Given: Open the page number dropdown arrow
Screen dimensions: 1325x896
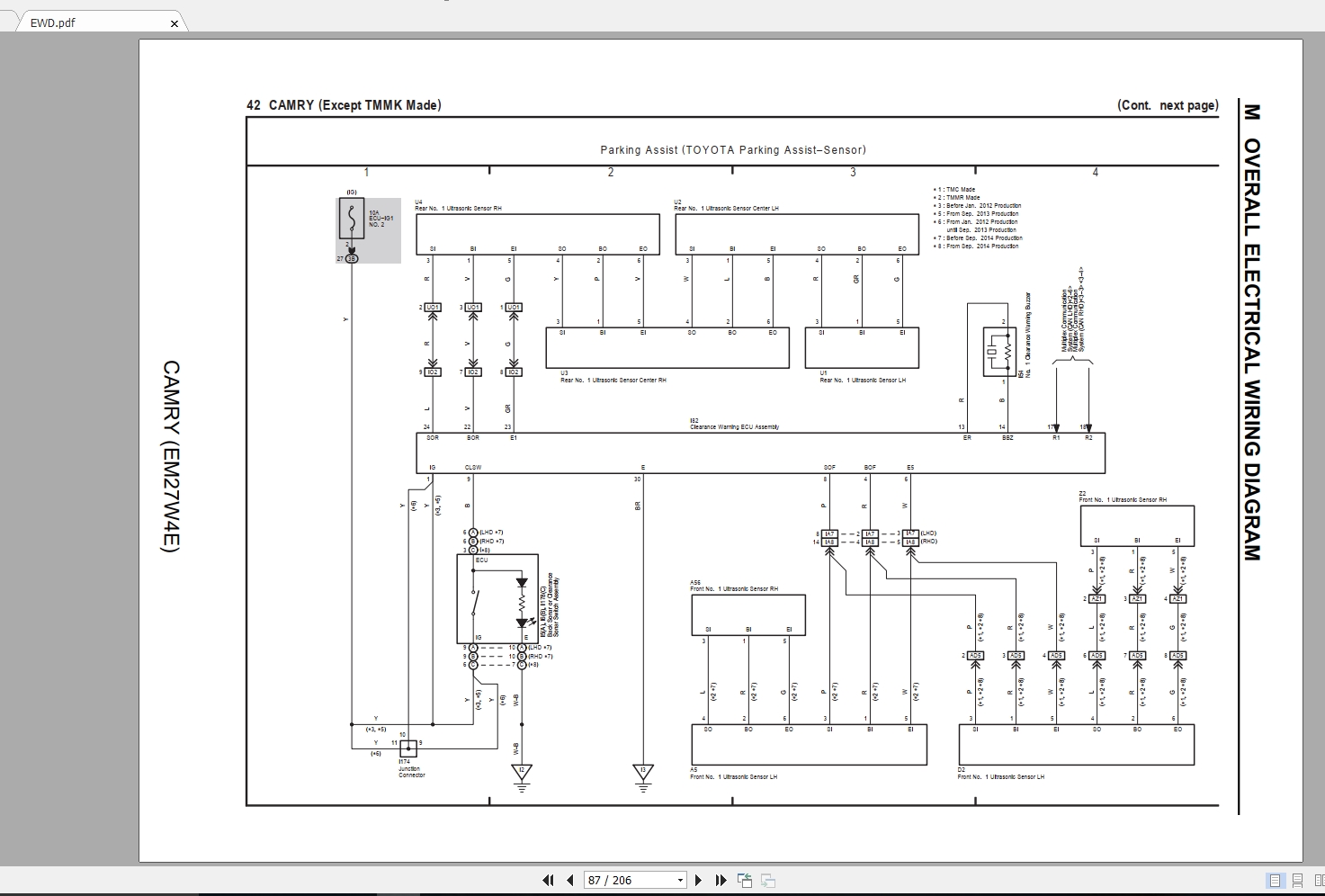Looking at the screenshot, I should click(680, 880).
